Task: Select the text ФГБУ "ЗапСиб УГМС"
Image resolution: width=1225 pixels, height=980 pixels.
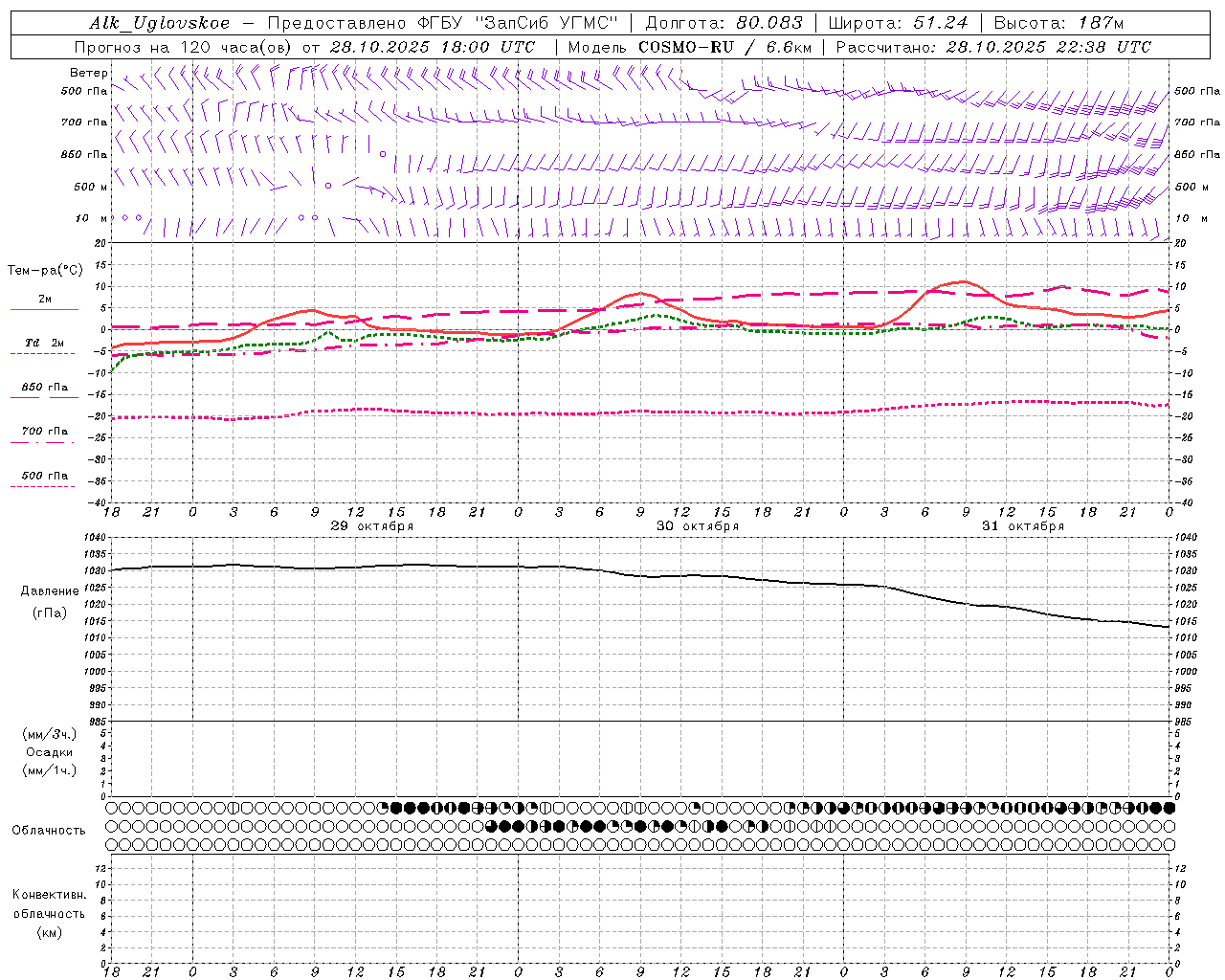Action: [x=519, y=23]
